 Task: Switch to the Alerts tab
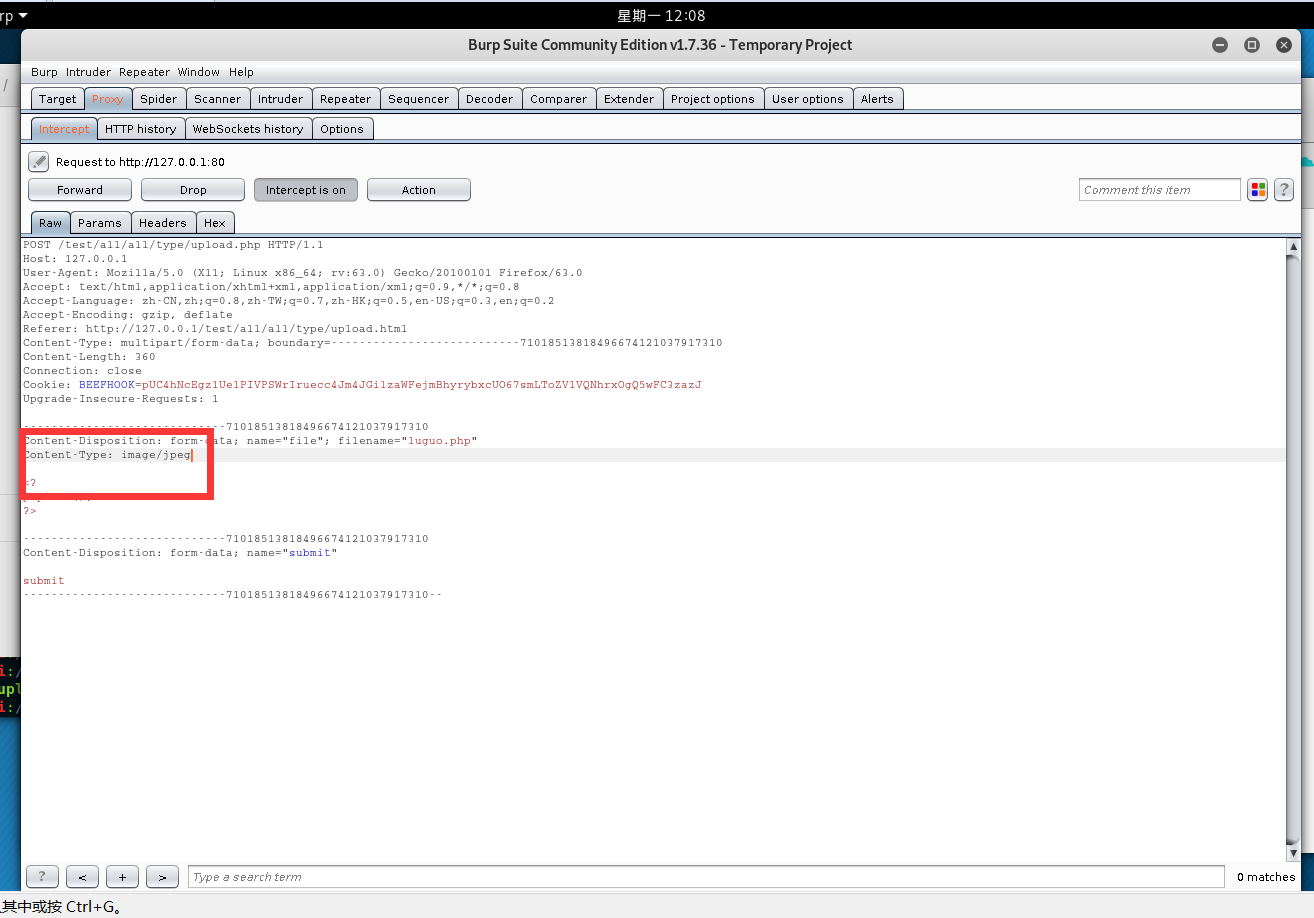pos(878,99)
